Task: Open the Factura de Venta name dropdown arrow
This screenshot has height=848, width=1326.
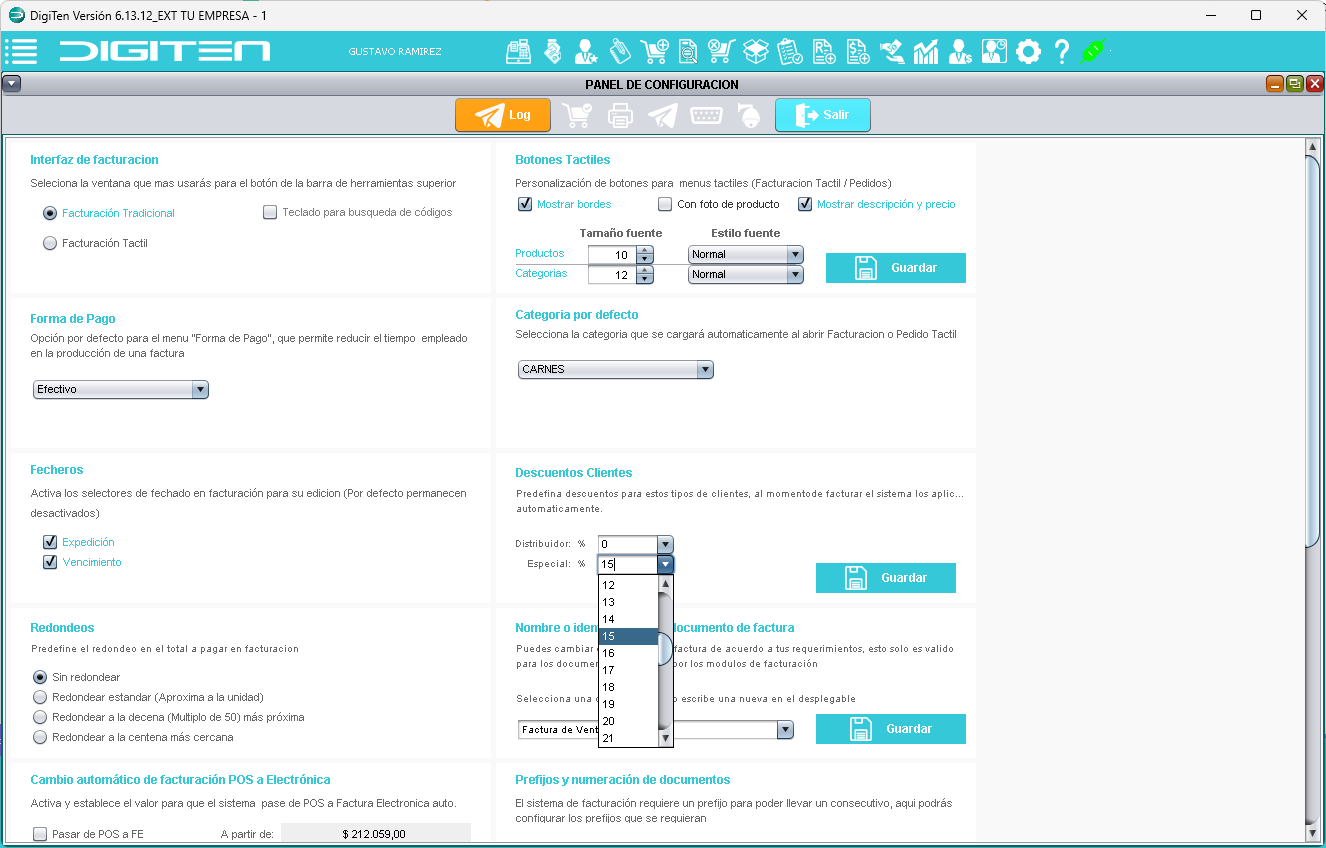Action: coord(786,729)
